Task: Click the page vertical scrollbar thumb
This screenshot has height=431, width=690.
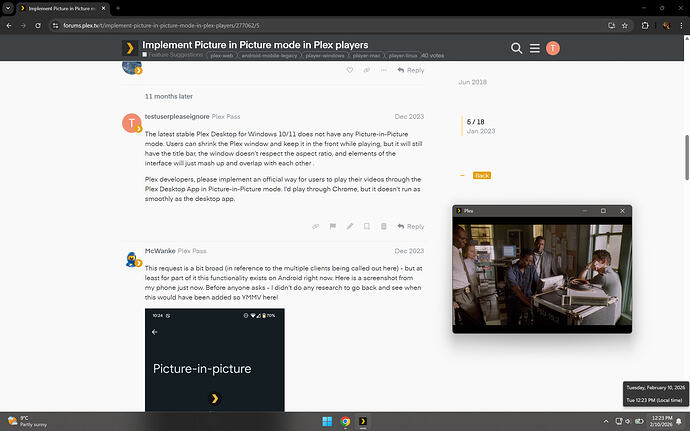Action: coord(686,157)
